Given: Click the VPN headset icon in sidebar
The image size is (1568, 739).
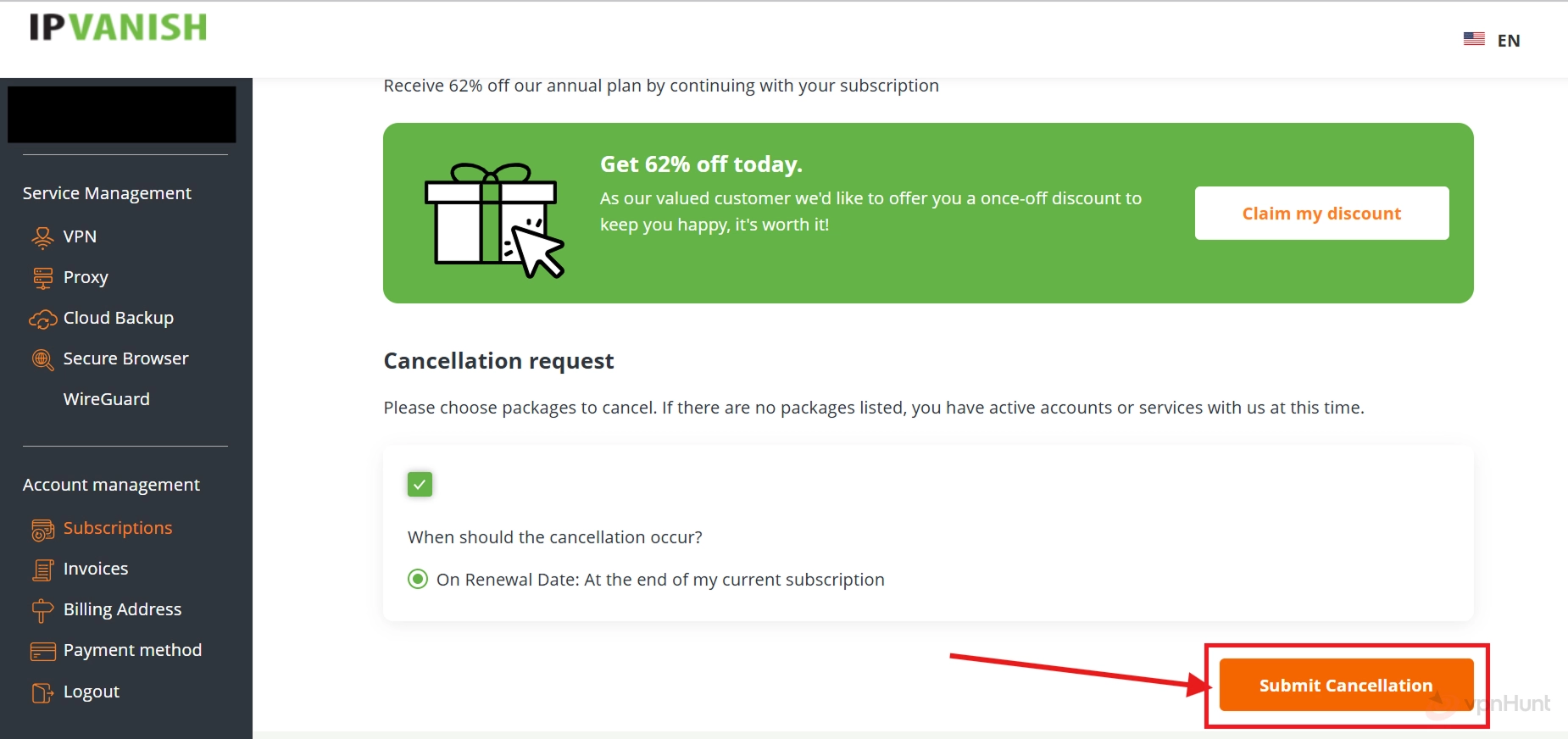Looking at the screenshot, I should tap(42, 237).
